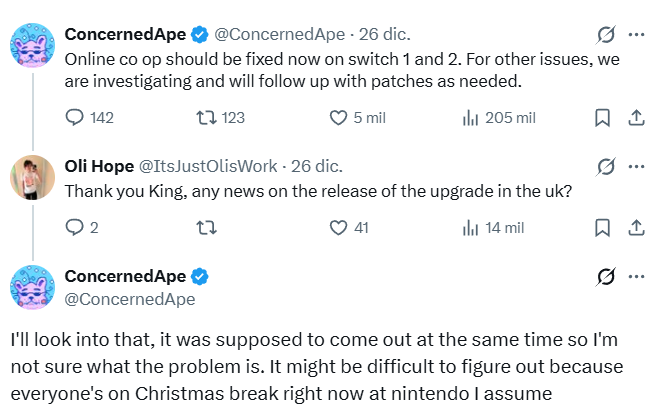Open more options on ConcernedApe's first tweet

coord(635,35)
